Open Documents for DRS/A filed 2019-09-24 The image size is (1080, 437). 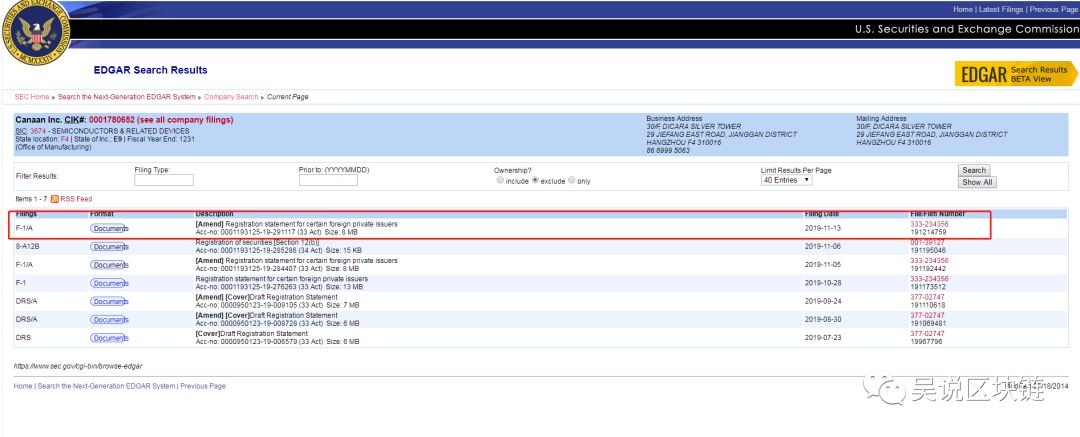click(109, 302)
